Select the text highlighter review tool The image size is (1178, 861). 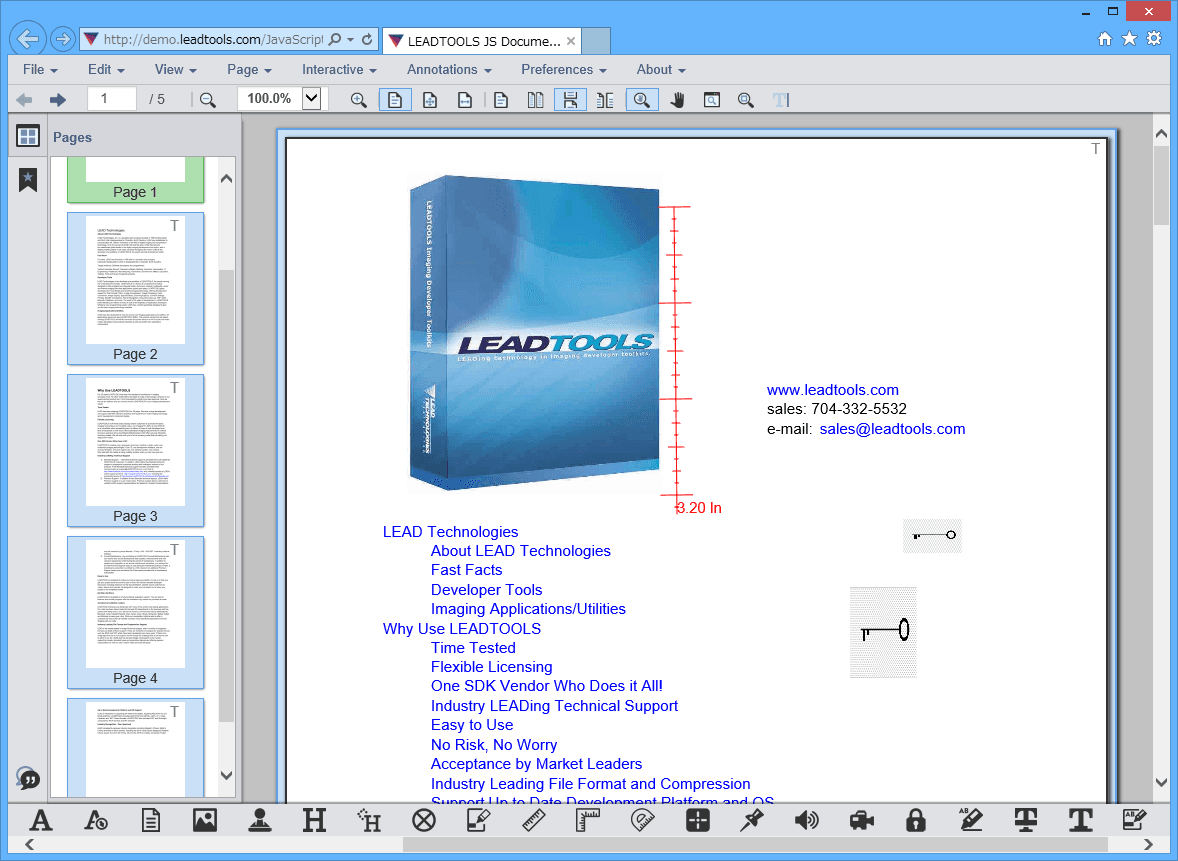[970, 820]
